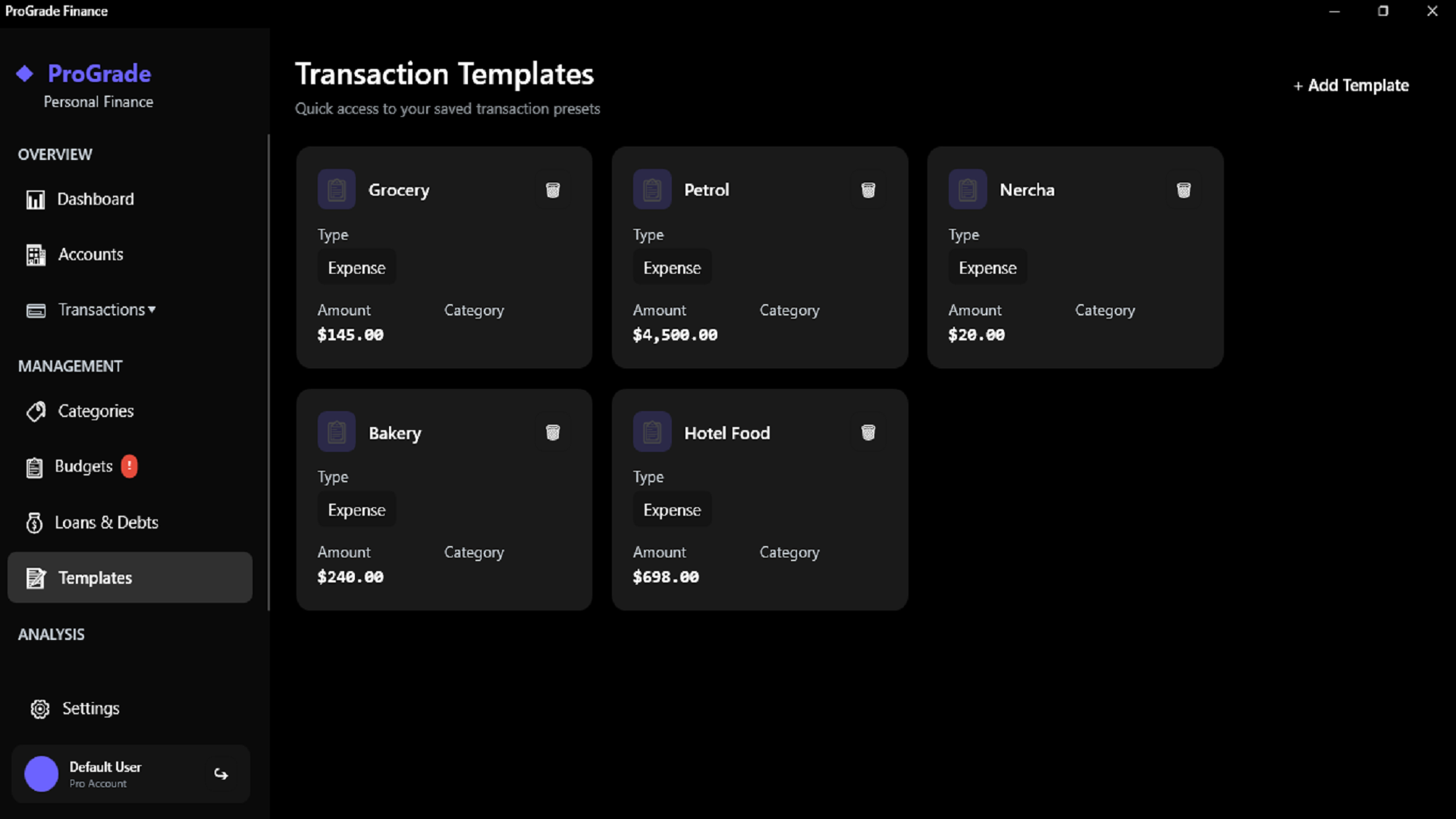Viewport: 1456px width, 819px height.
Task: Click the Budgets red alert badge
Action: point(130,466)
